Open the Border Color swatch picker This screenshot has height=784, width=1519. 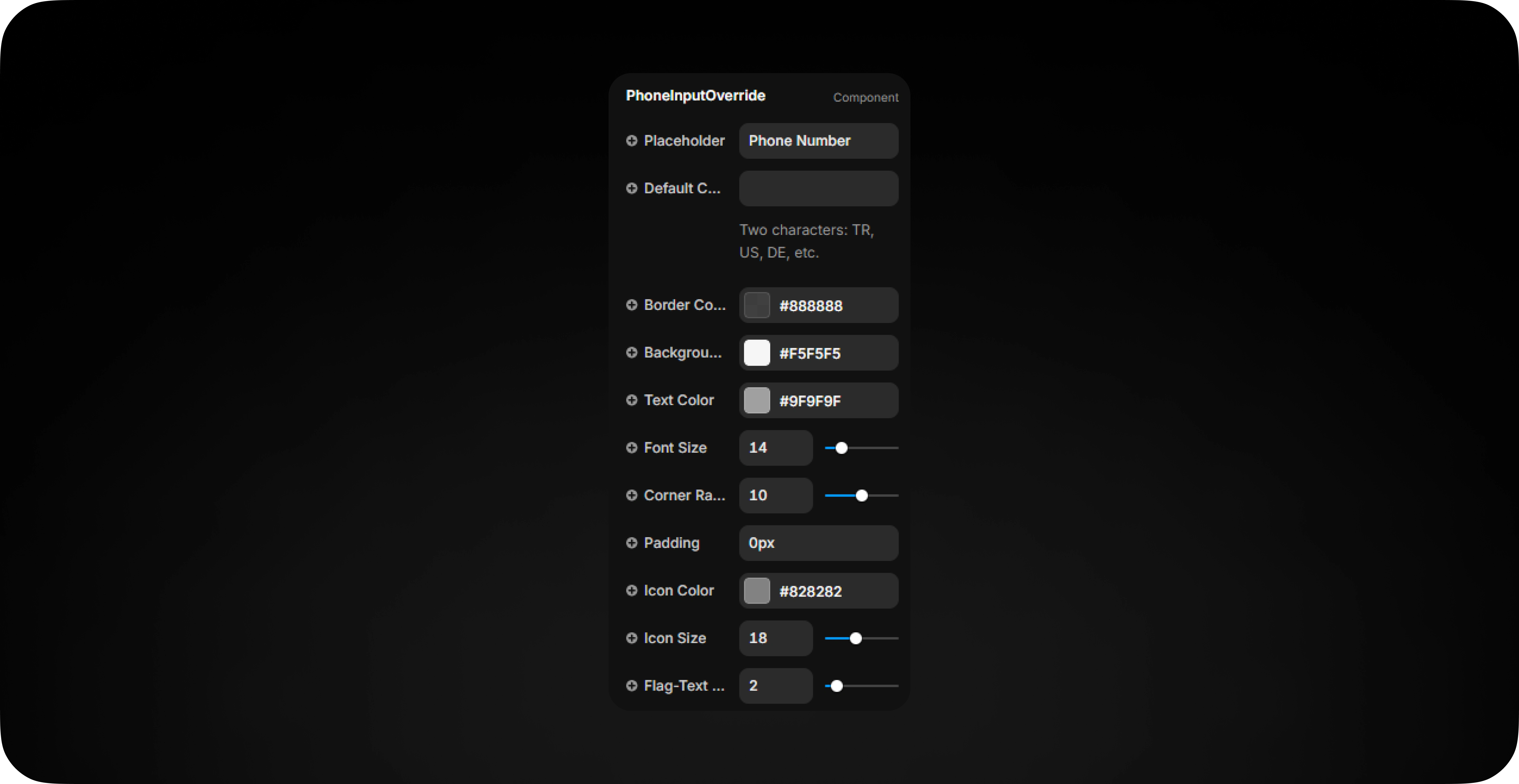(757, 305)
